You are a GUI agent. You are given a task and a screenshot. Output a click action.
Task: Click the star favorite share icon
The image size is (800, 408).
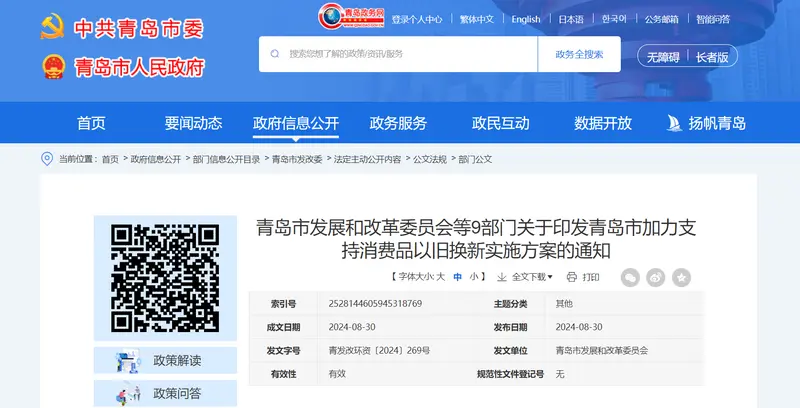pyautogui.click(x=681, y=277)
